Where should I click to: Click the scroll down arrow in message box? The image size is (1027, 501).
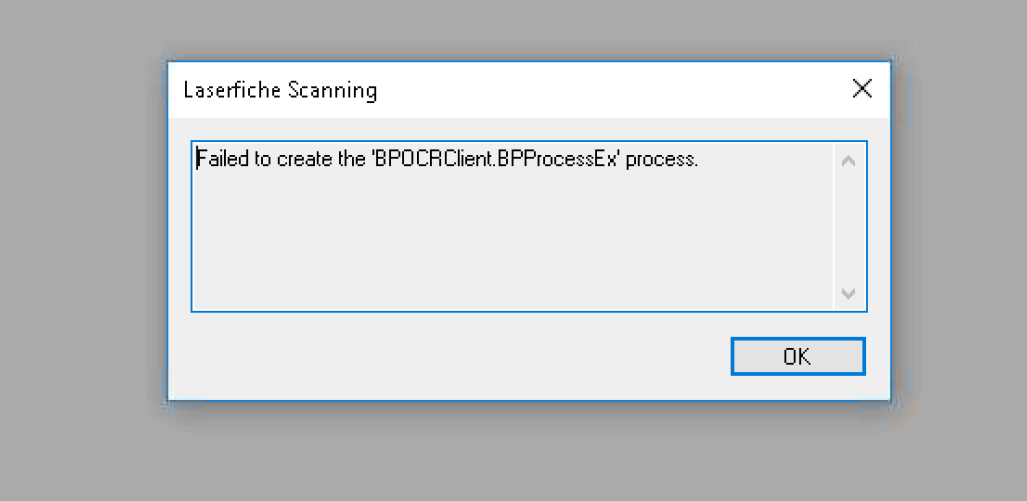click(849, 294)
